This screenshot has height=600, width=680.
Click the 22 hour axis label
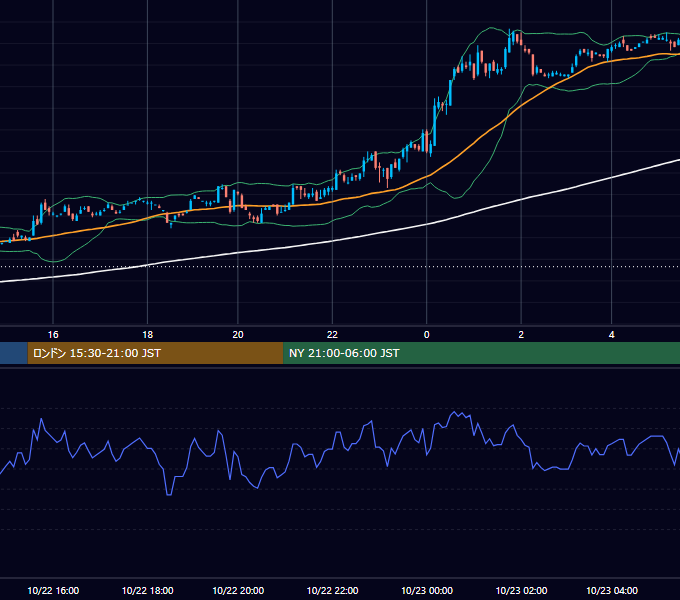click(x=332, y=335)
